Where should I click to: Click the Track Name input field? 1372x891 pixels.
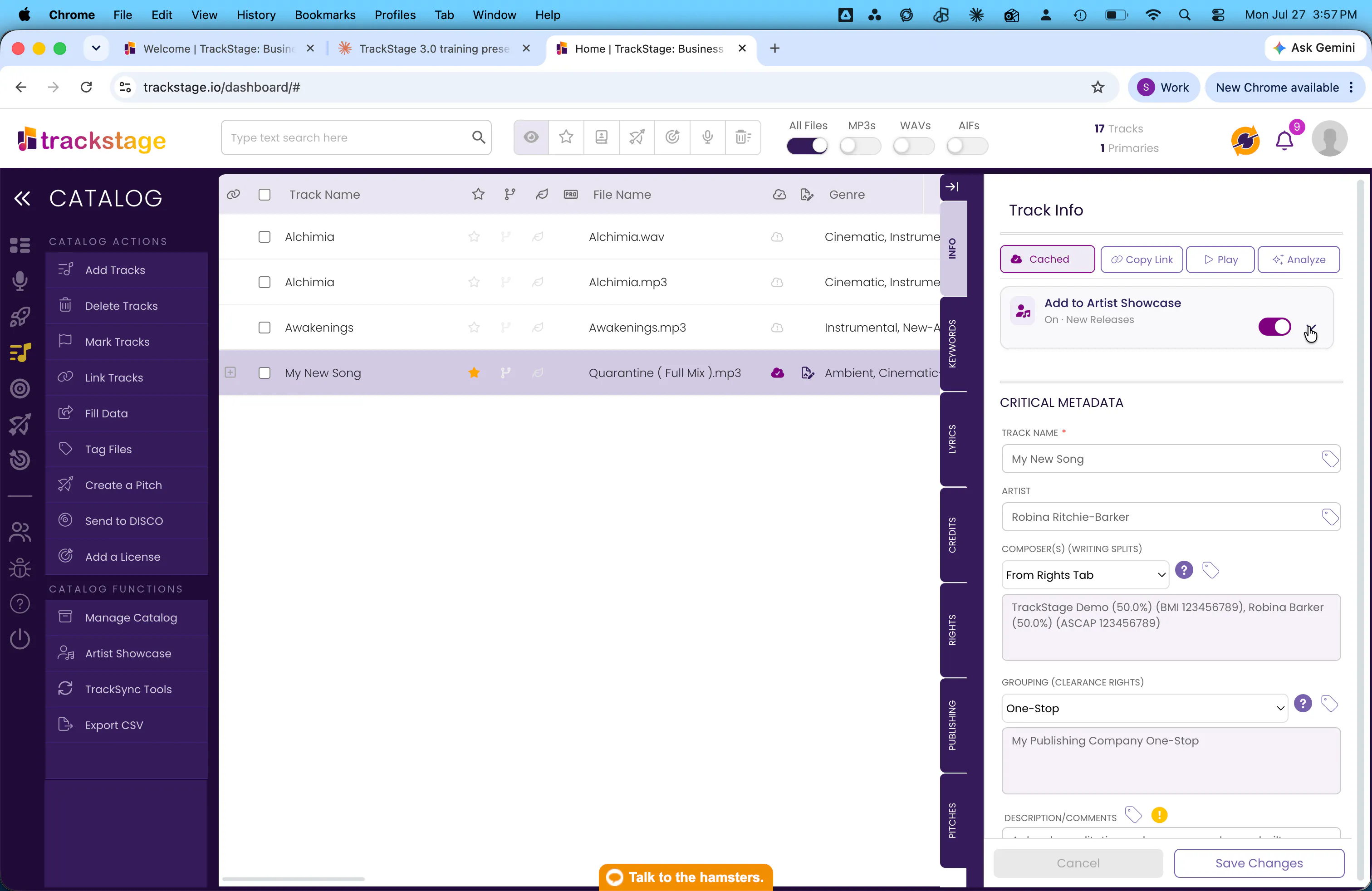[1171, 459]
